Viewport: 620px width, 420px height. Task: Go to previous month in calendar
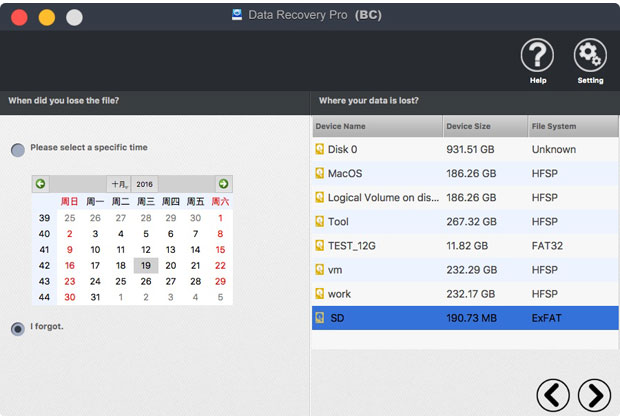click(40, 184)
